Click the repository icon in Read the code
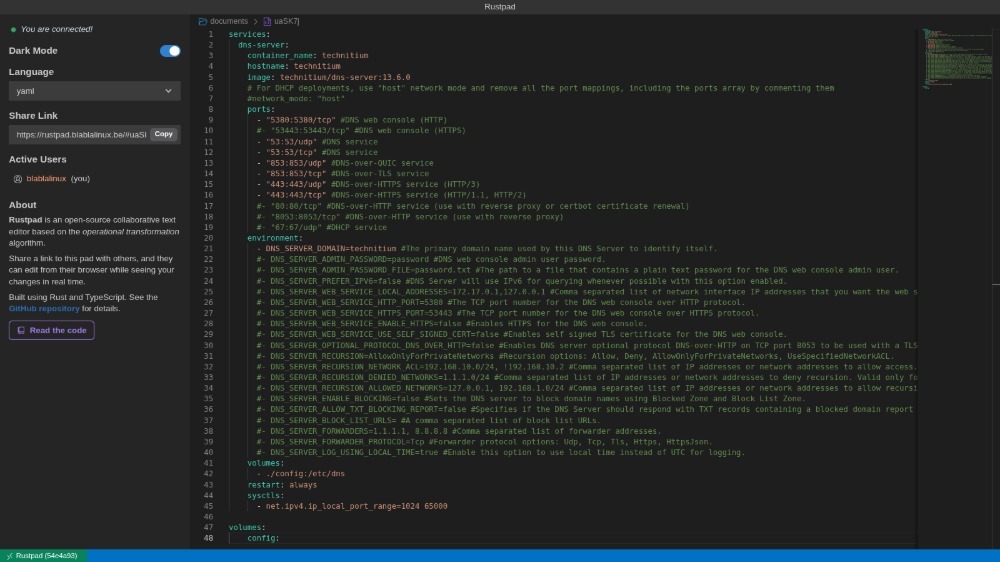 [21, 330]
